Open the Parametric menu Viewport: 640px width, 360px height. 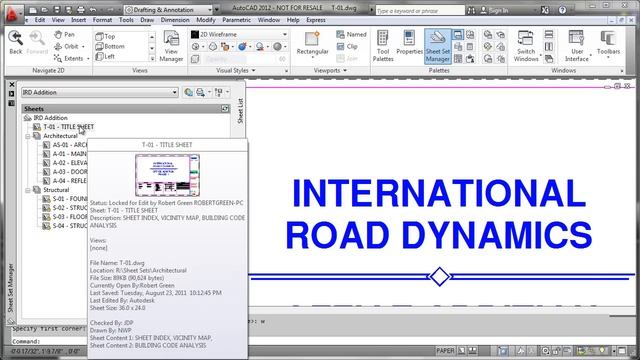tap(237, 20)
